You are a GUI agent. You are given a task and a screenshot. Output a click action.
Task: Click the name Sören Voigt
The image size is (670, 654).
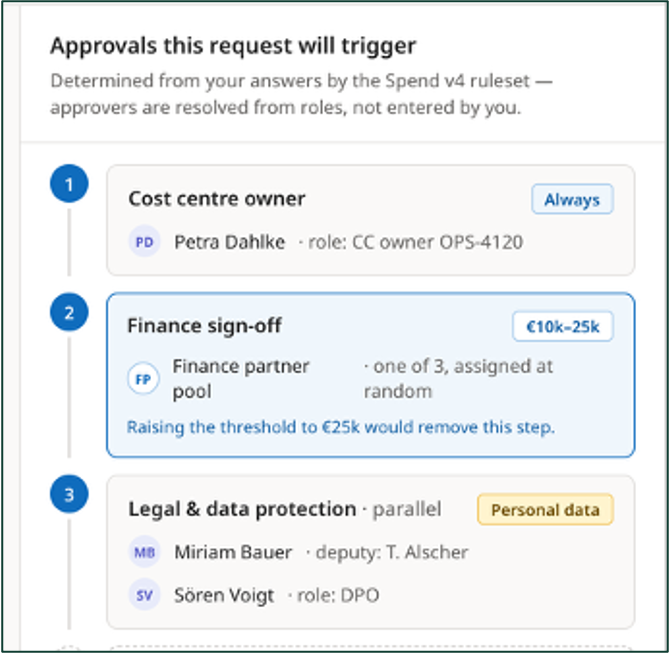pos(224,595)
